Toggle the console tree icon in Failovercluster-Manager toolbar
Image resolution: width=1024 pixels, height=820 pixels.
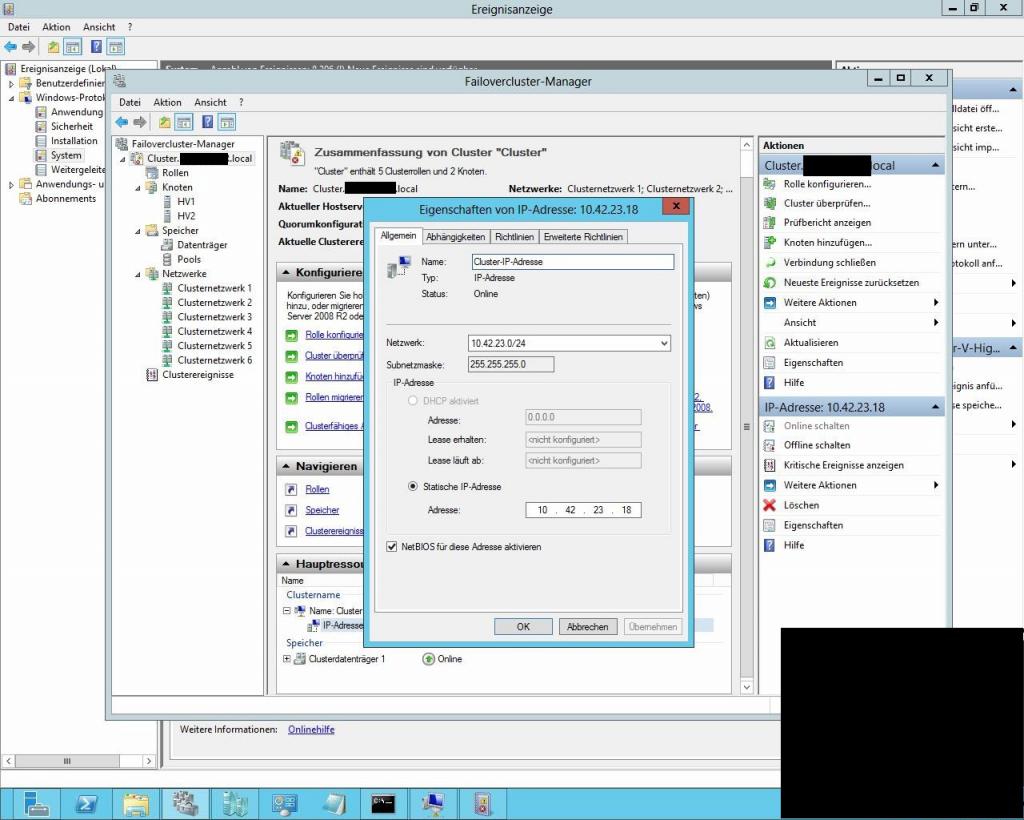(184, 122)
